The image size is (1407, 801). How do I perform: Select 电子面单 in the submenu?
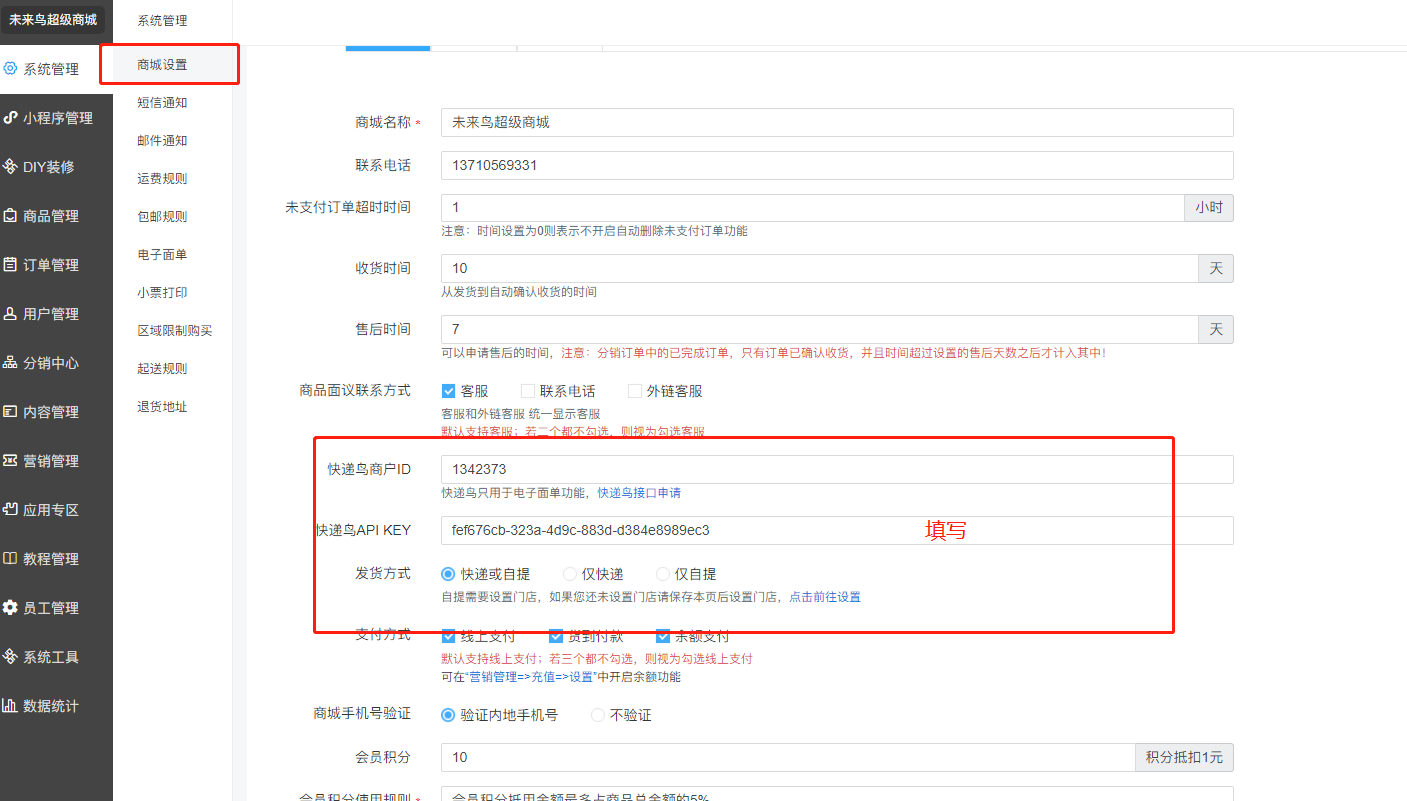[162, 255]
